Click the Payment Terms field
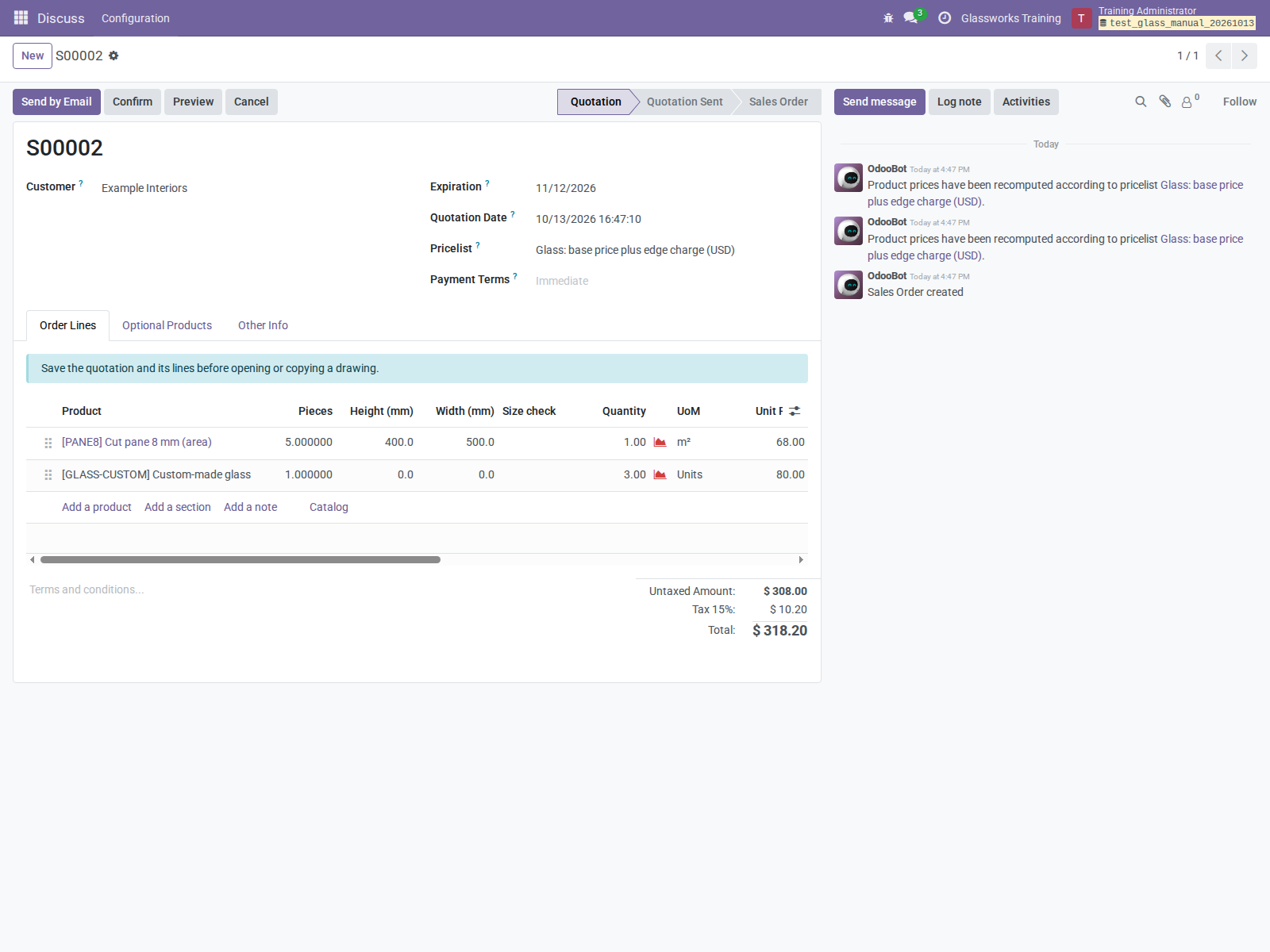 click(671, 281)
